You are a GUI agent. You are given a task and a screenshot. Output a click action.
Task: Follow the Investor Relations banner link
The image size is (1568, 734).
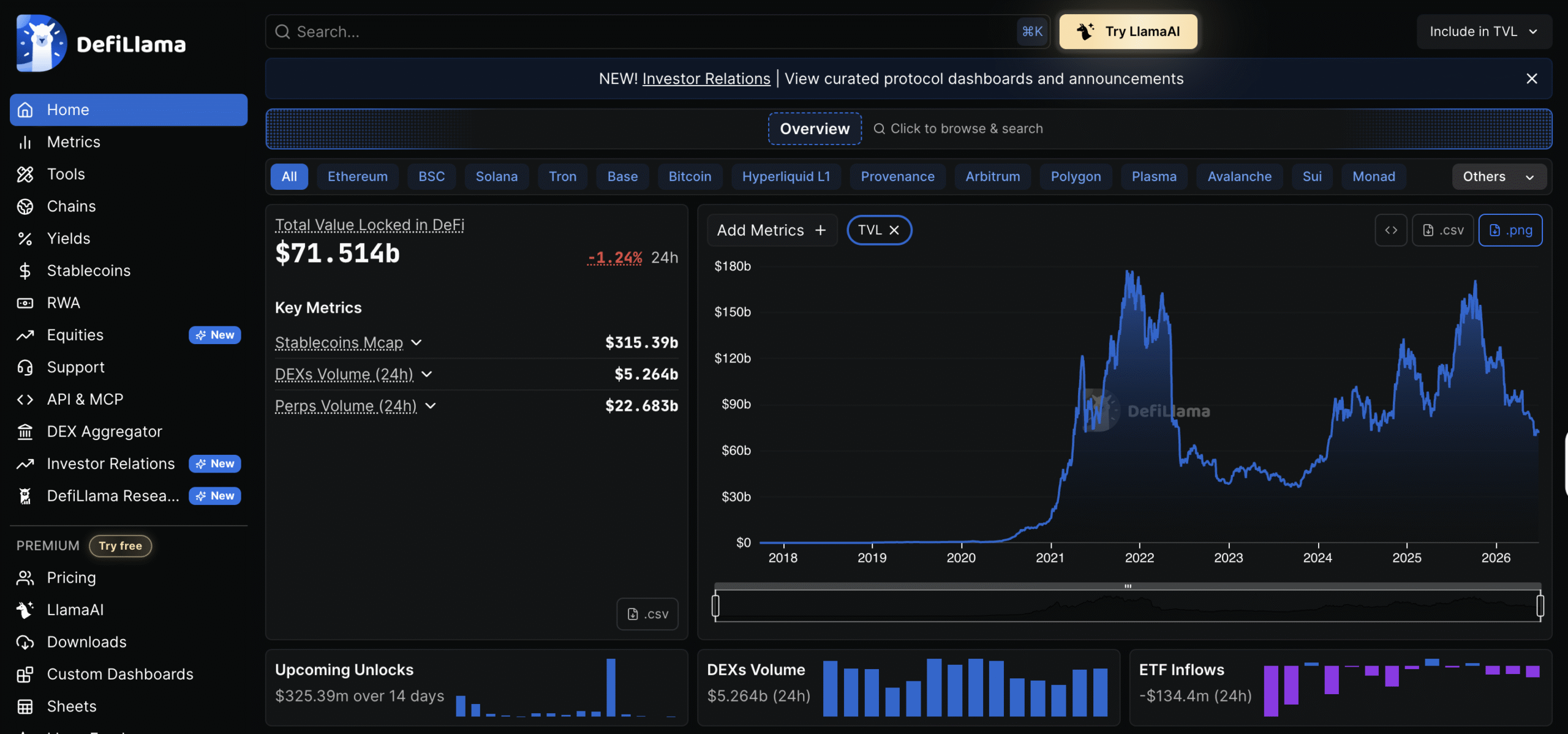click(x=706, y=79)
